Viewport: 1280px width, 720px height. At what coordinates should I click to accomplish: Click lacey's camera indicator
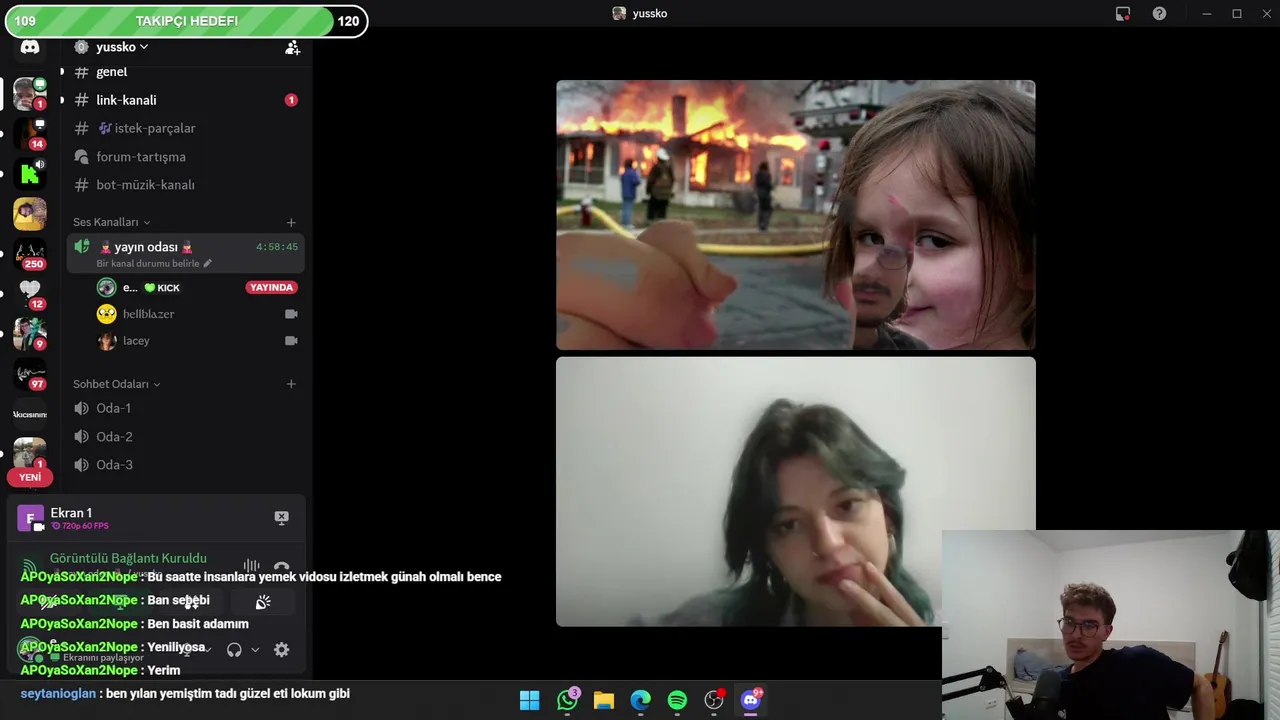(x=291, y=341)
